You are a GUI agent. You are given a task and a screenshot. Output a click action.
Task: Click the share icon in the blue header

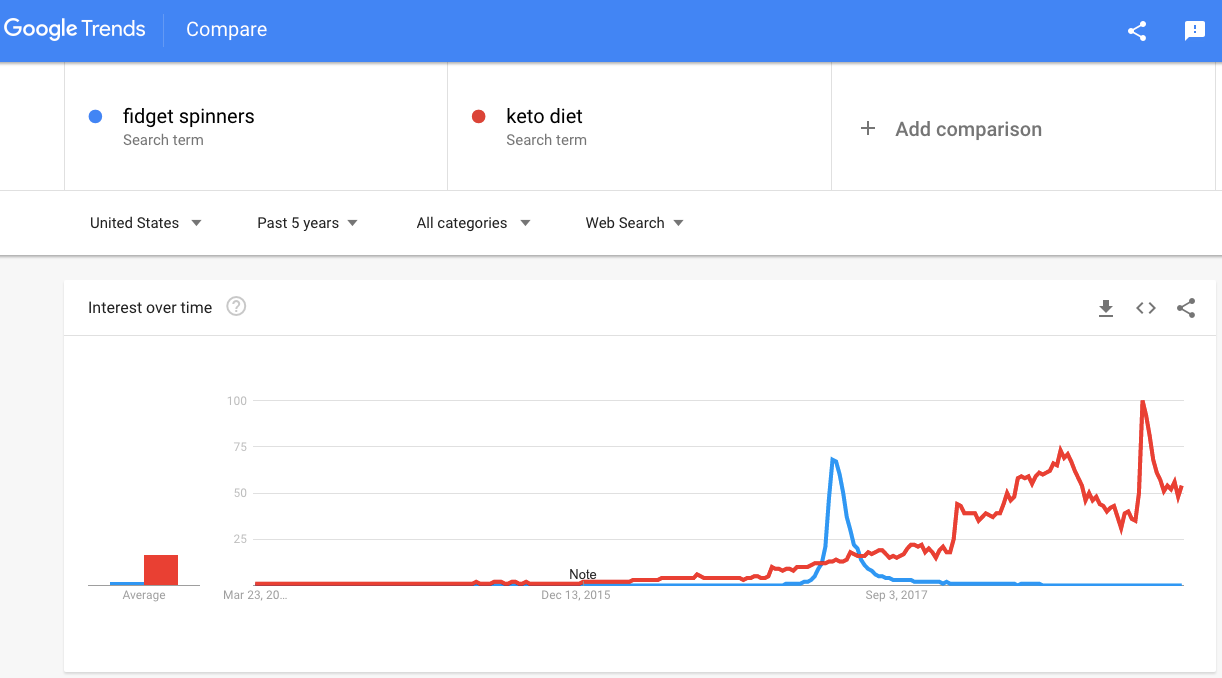click(x=1137, y=30)
